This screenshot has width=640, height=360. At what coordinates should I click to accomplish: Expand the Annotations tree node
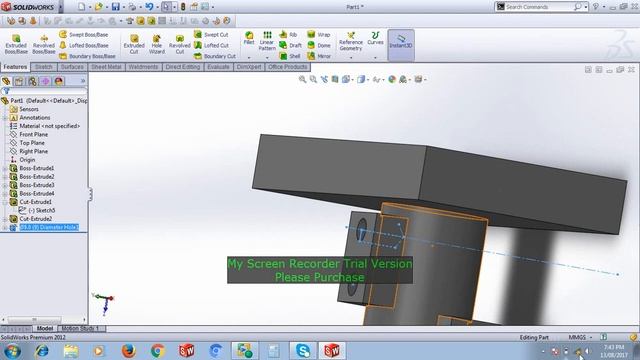5,118
